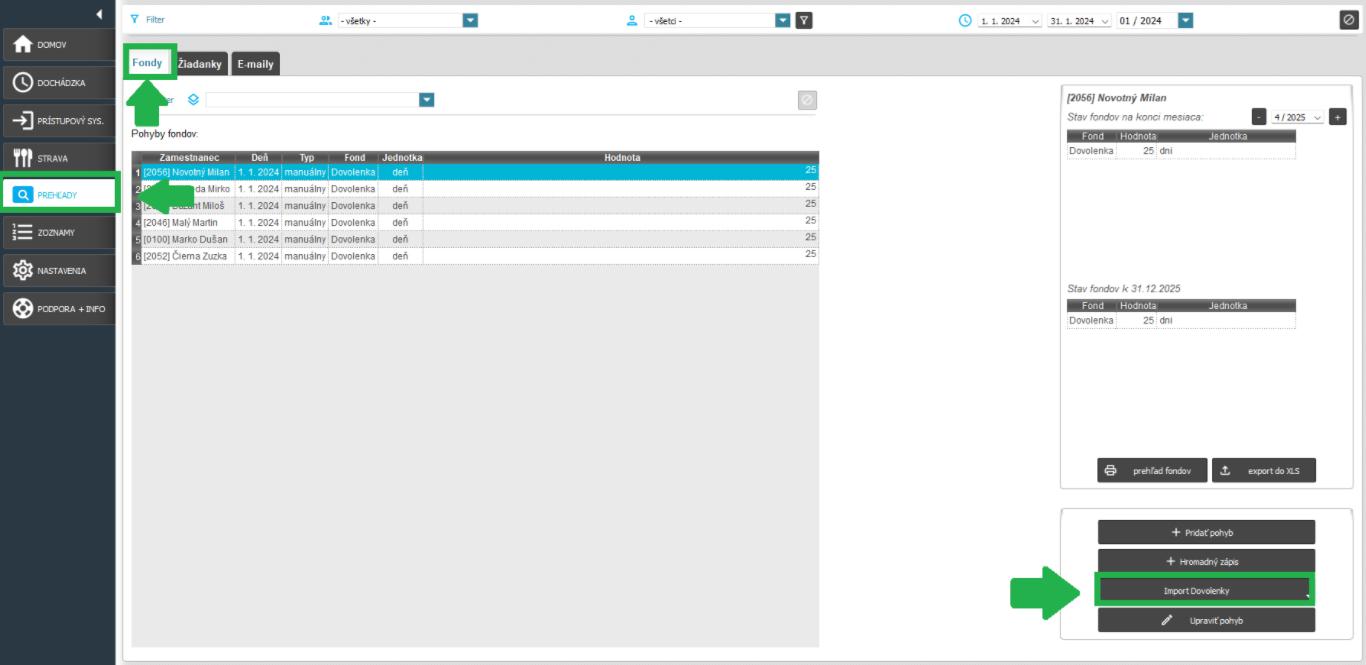
Task: Click export do XLS button
Action: tap(1264, 470)
